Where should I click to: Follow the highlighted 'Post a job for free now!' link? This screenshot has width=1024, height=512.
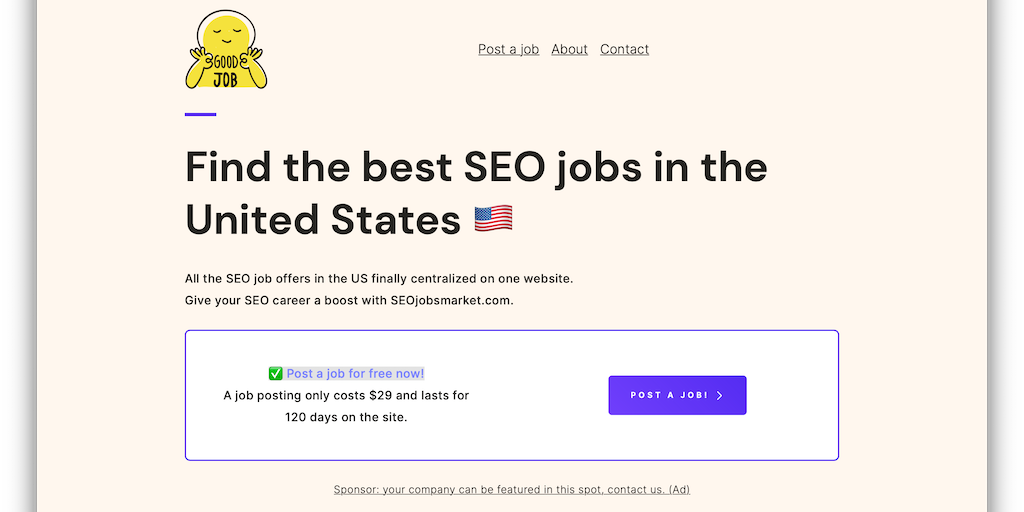coord(355,374)
